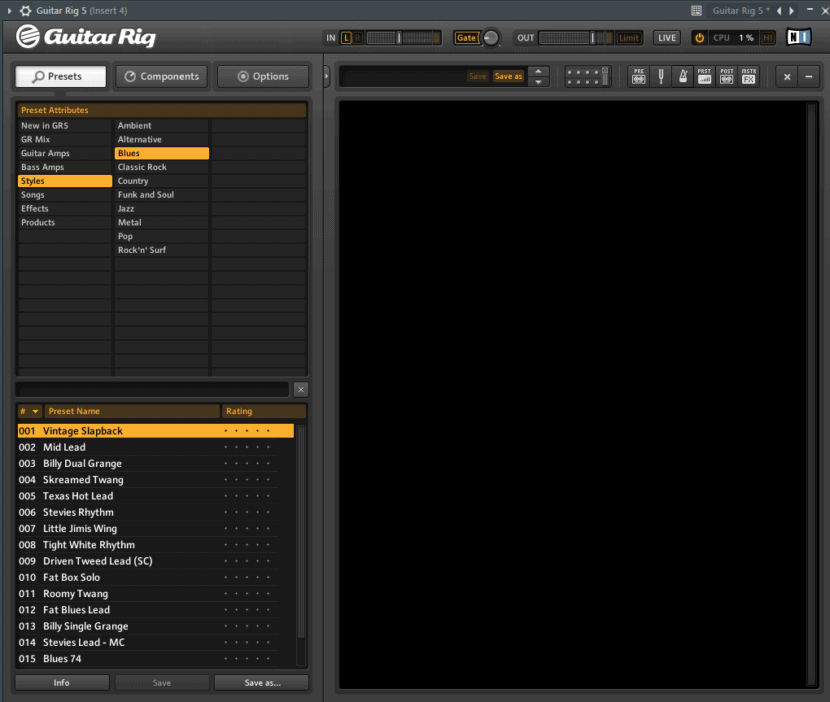Image resolution: width=830 pixels, height=702 pixels.
Task: Select the Blues style attribute
Action: click(x=162, y=153)
